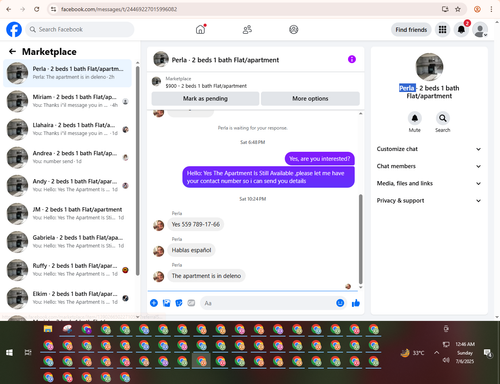Viewport: 500px width, 384px height.
Task: Open the emoji picker in message field
Action: [x=340, y=303]
